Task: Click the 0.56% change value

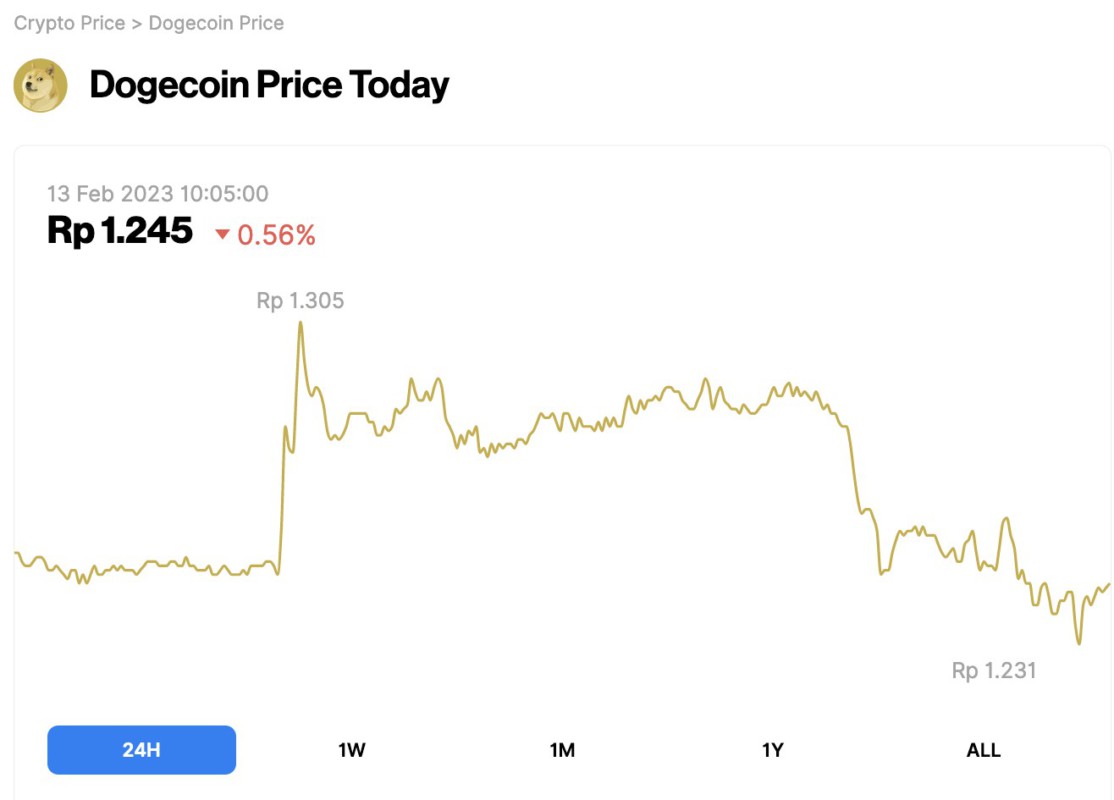Action: [278, 235]
